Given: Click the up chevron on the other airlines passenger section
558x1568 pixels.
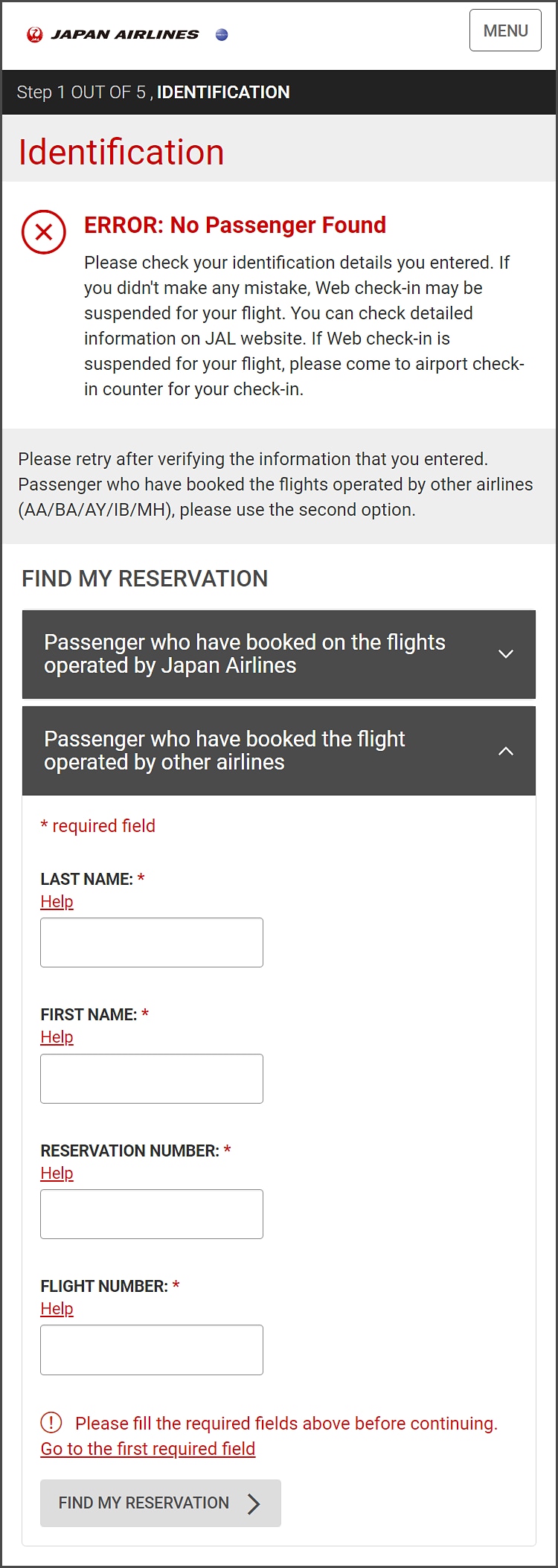Looking at the screenshot, I should 506,751.
